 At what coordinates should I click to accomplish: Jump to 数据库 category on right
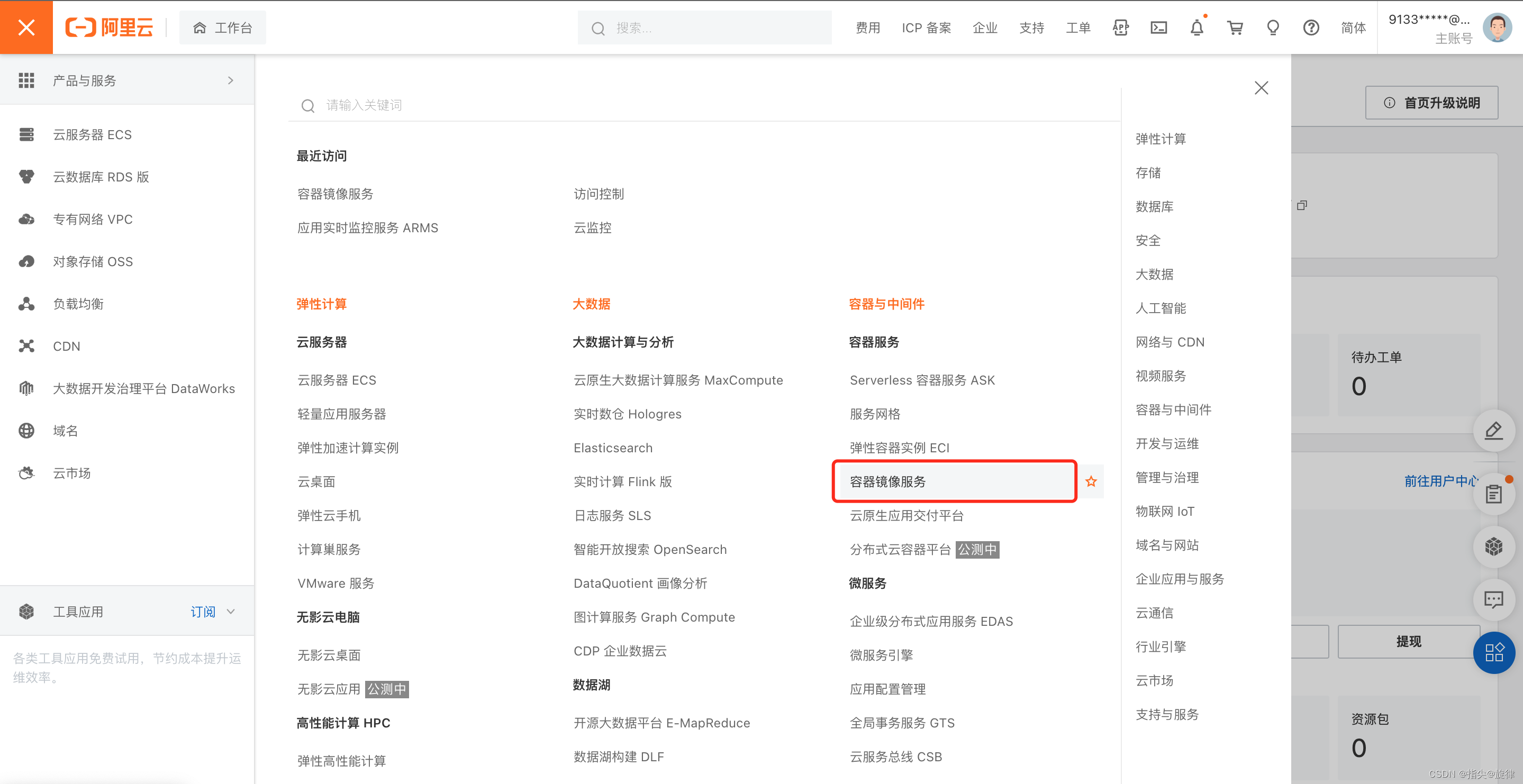click(x=1154, y=206)
